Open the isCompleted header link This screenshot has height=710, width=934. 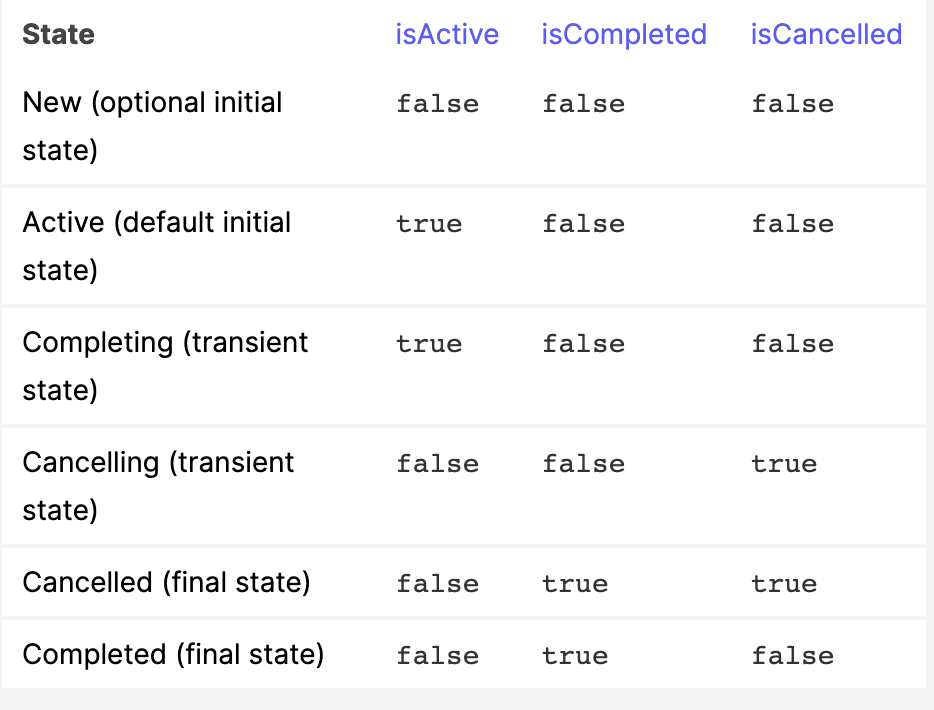click(x=624, y=34)
